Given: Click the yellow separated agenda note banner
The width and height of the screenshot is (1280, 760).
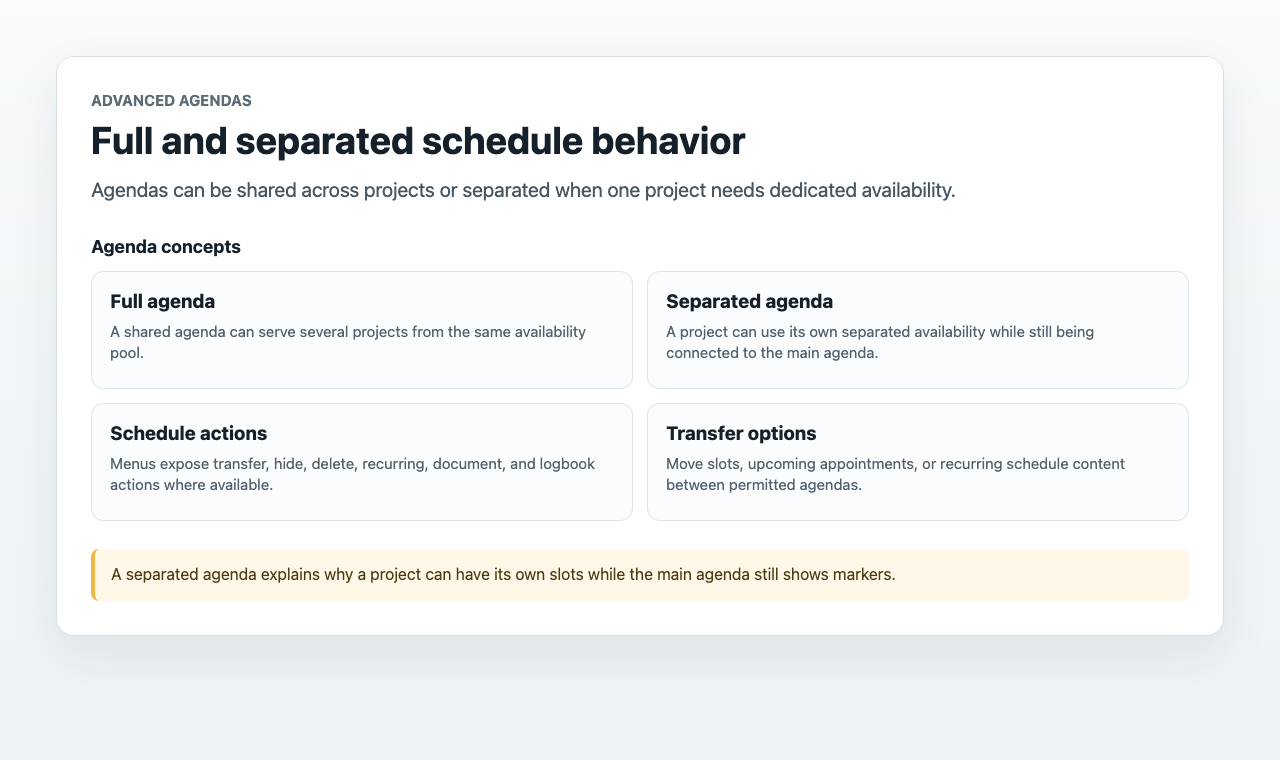Looking at the screenshot, I should pos(640,575).
